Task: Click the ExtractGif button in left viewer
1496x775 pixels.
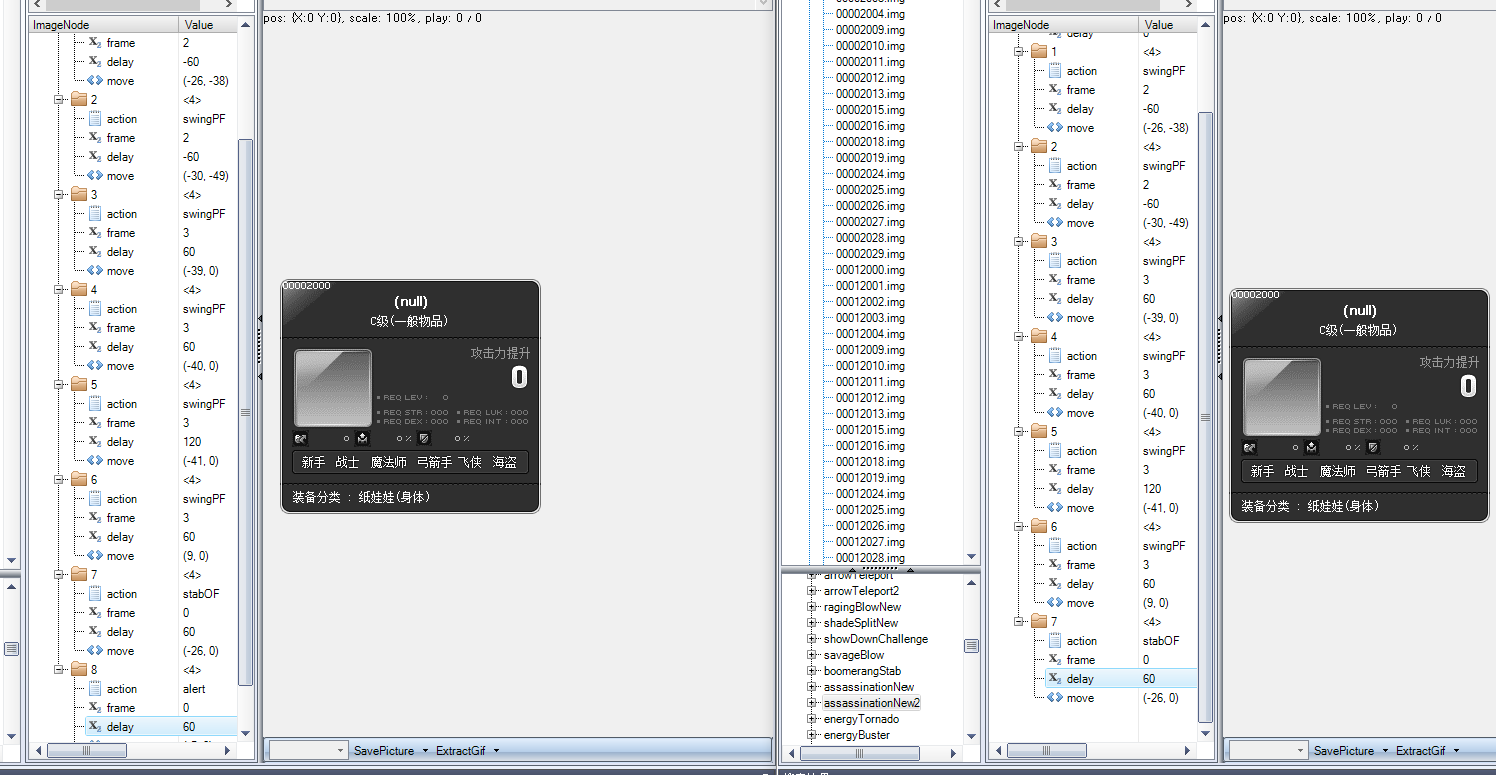Action: tap(461, 751)
